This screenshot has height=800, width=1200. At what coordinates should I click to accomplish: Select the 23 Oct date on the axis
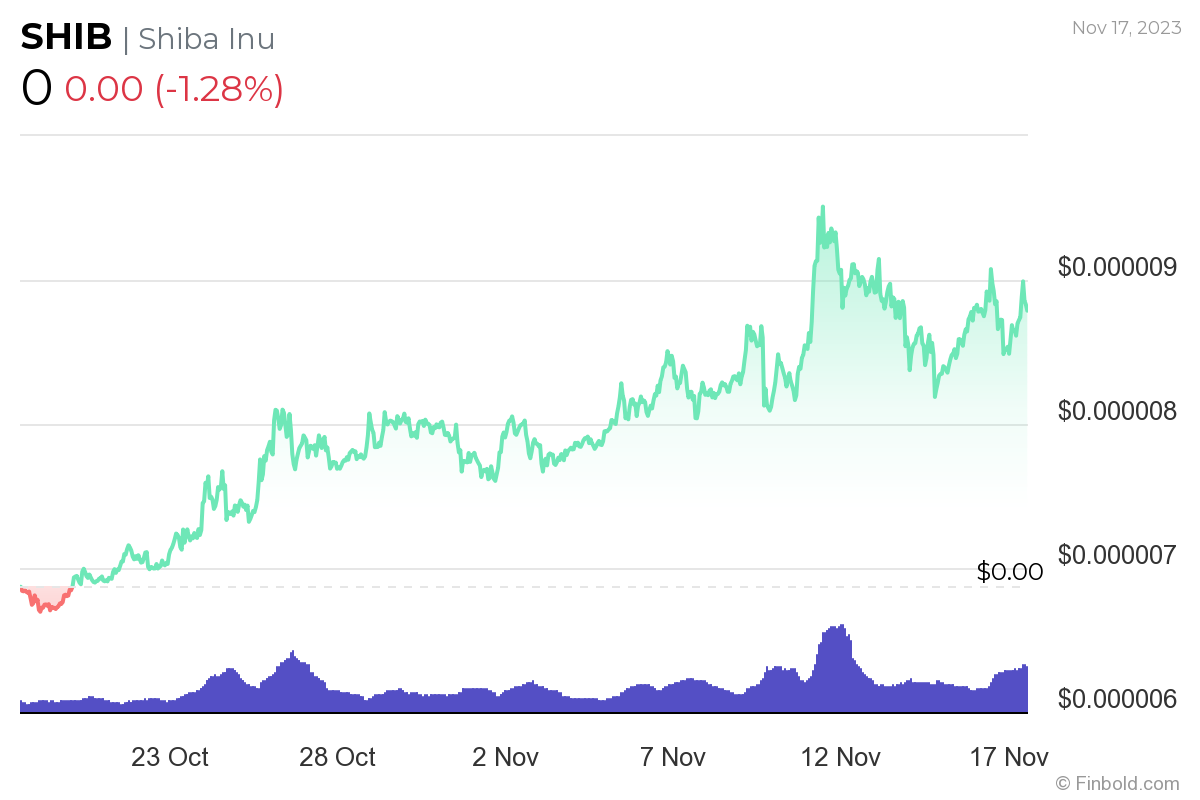pos(170,757)
